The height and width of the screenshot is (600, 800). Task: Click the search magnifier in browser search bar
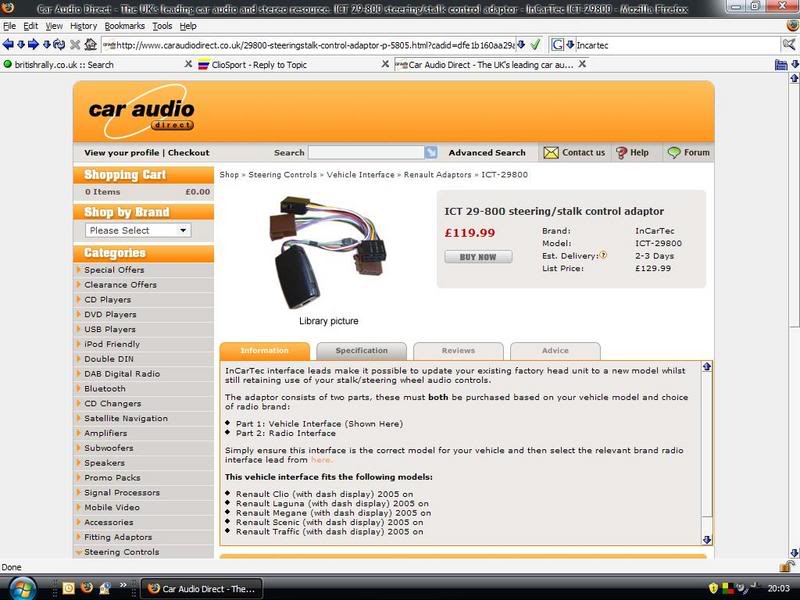pos(789,45)
